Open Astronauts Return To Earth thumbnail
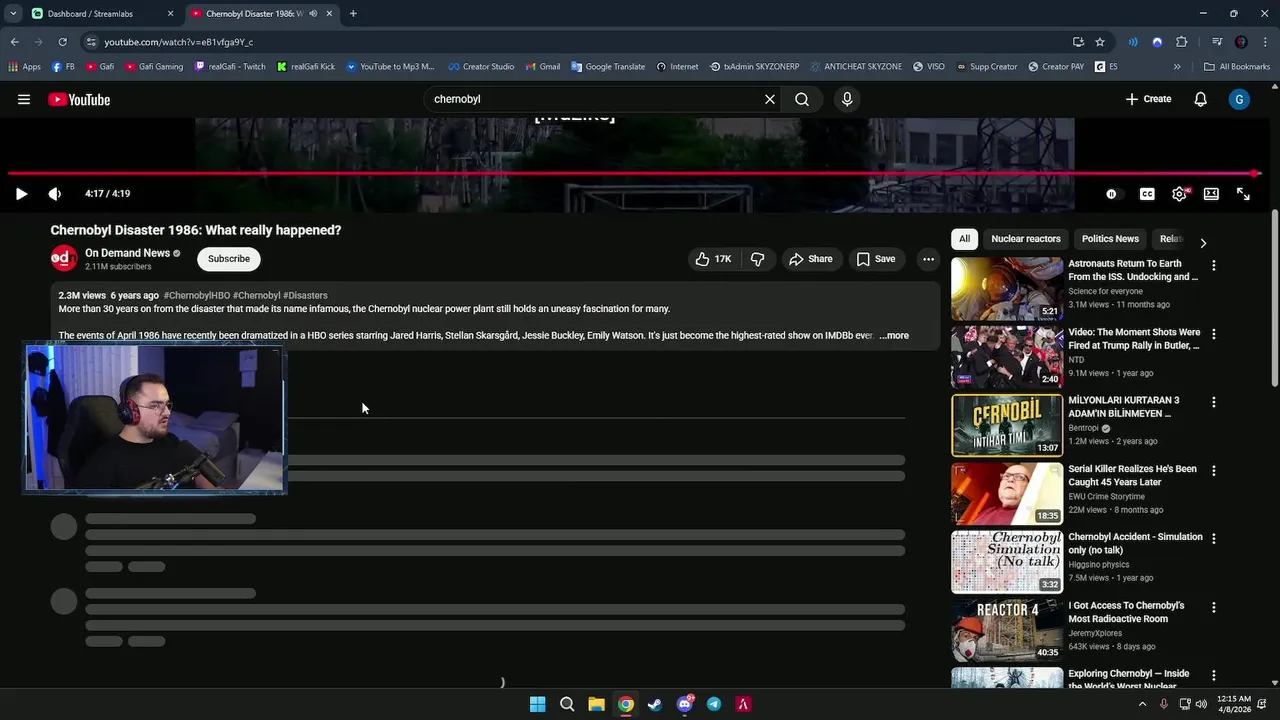The height and width of the screenshot is (720, 1280). click(x=1007, y=288)
